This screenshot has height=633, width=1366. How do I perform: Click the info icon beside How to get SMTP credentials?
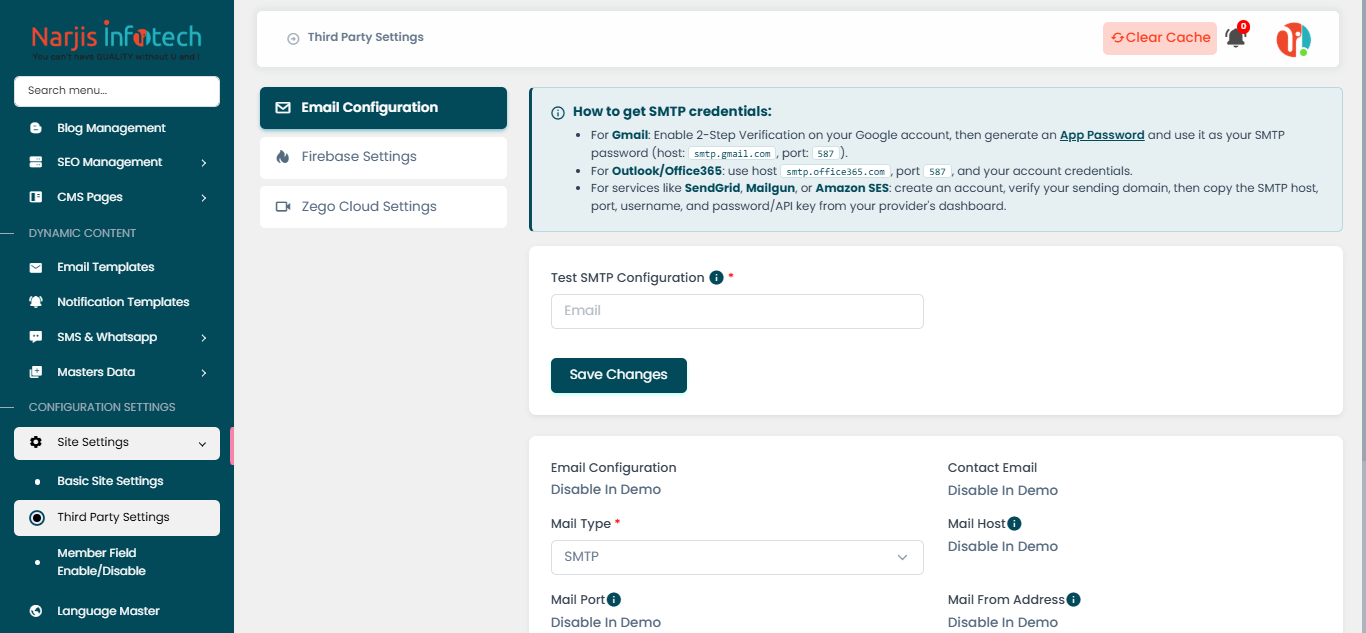click(x=558, y=112)
